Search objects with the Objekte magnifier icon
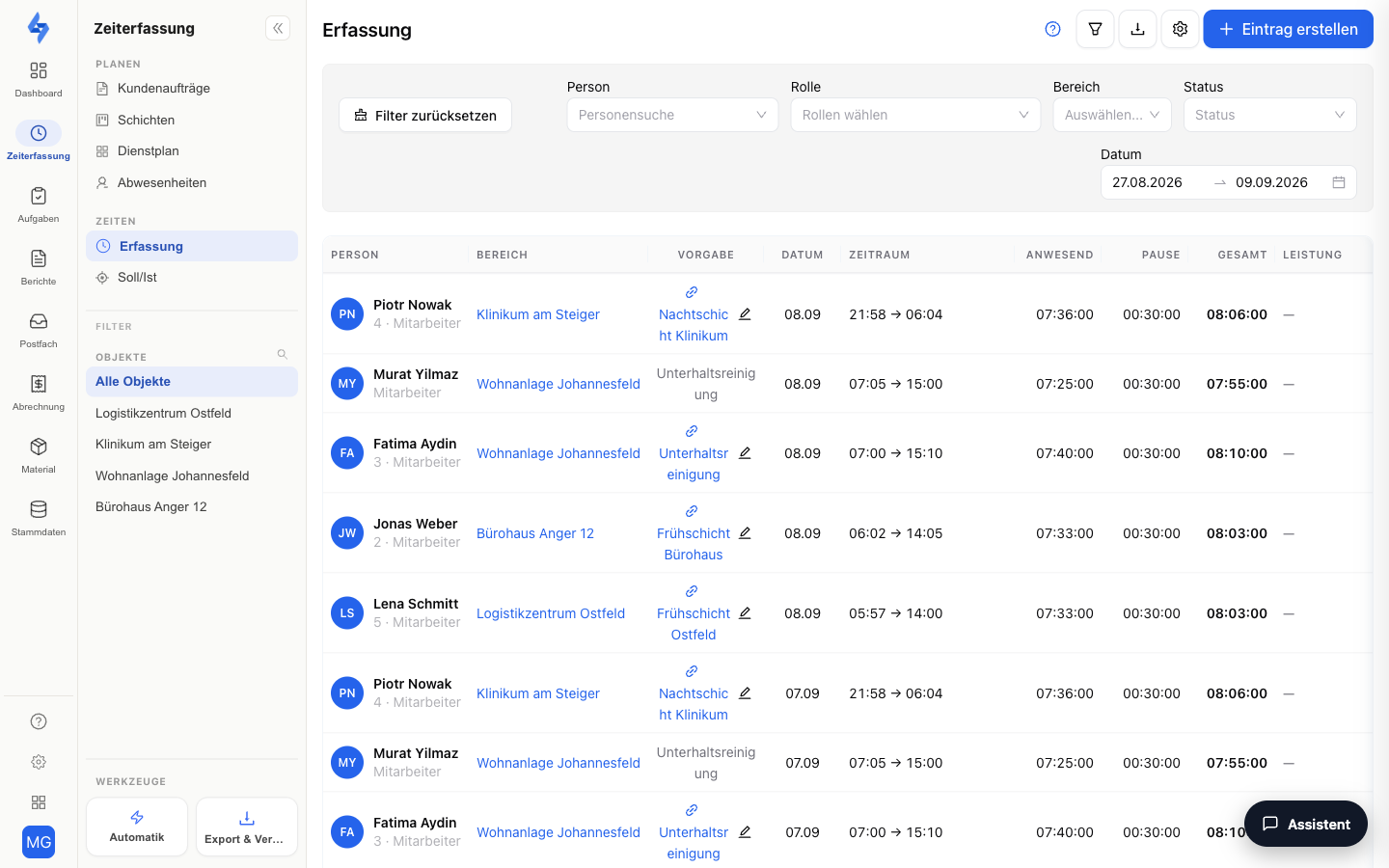This screenshot has width=1389, height=868. click(283, 354)
